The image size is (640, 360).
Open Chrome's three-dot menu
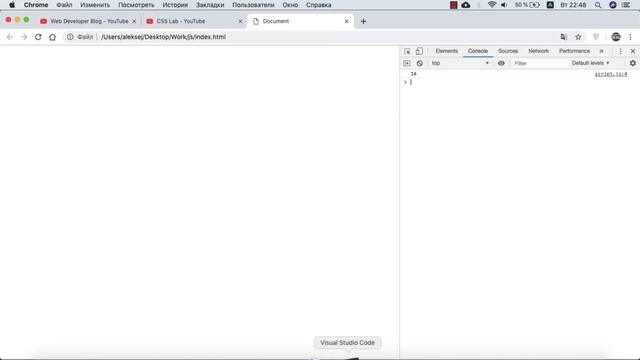click(x=630, y=37)
